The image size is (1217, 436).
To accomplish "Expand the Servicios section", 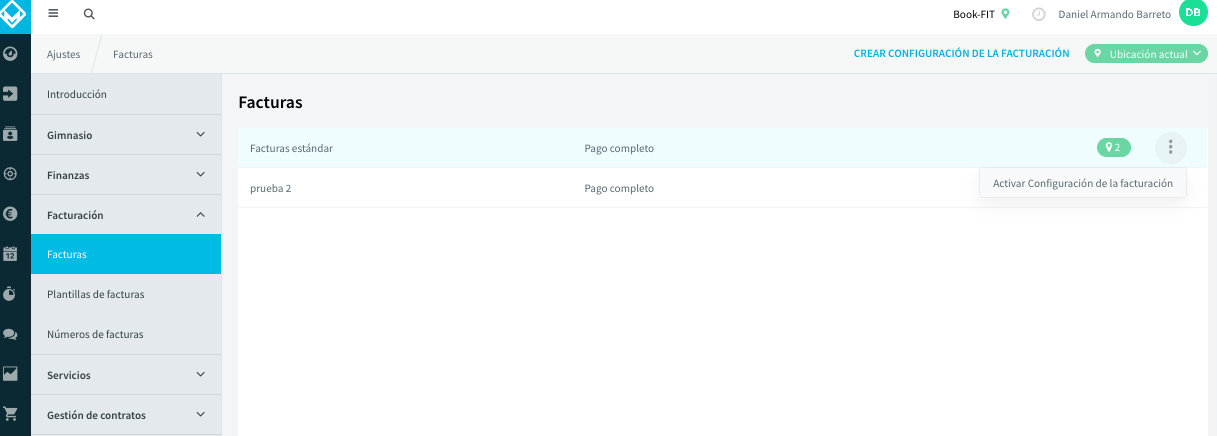I will 126,374.
